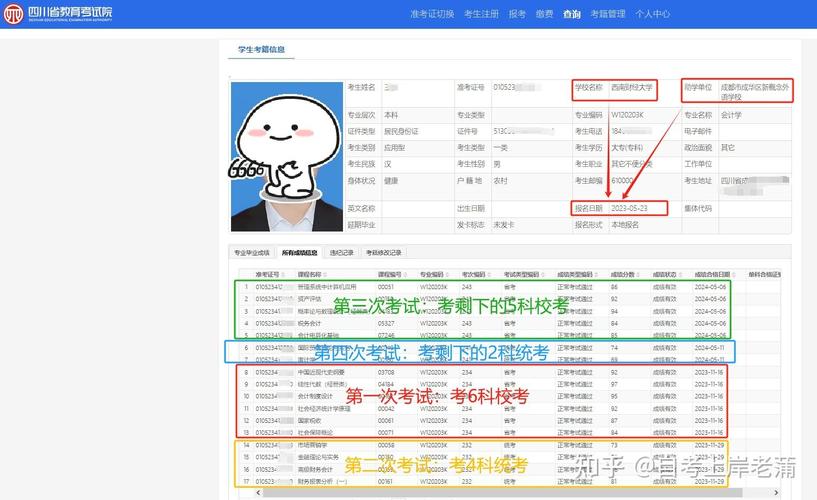The width and height of the screenshot is (817, 500).
Task: Sort by 课程编号 column arrow
Action: (405, 274)
